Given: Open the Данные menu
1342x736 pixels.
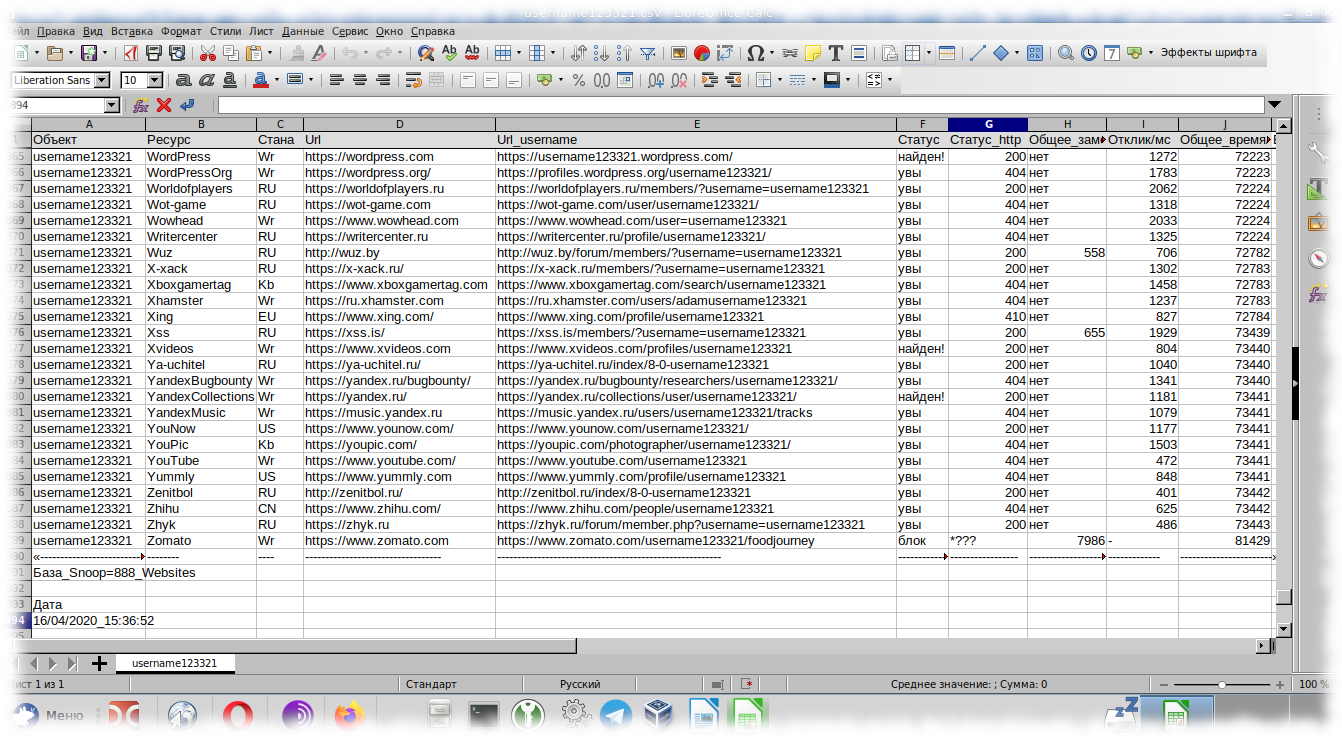Looking at the screenshot, I should click(x=303, y=31).
